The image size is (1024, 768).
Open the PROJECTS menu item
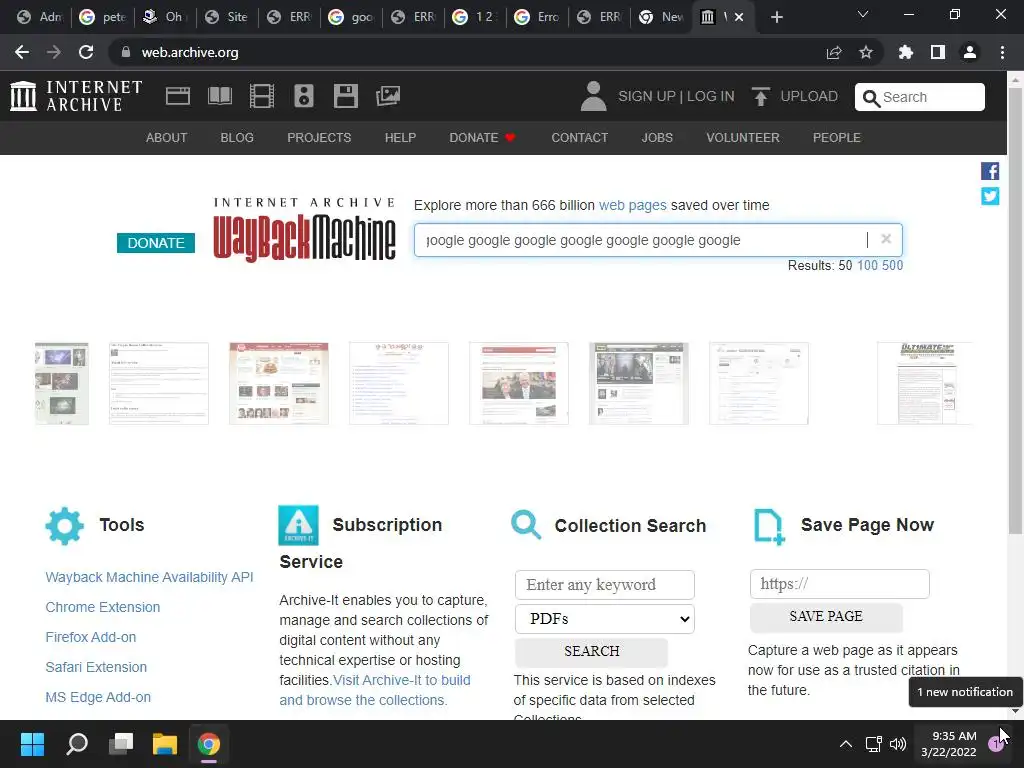click(x=319, y=138)
